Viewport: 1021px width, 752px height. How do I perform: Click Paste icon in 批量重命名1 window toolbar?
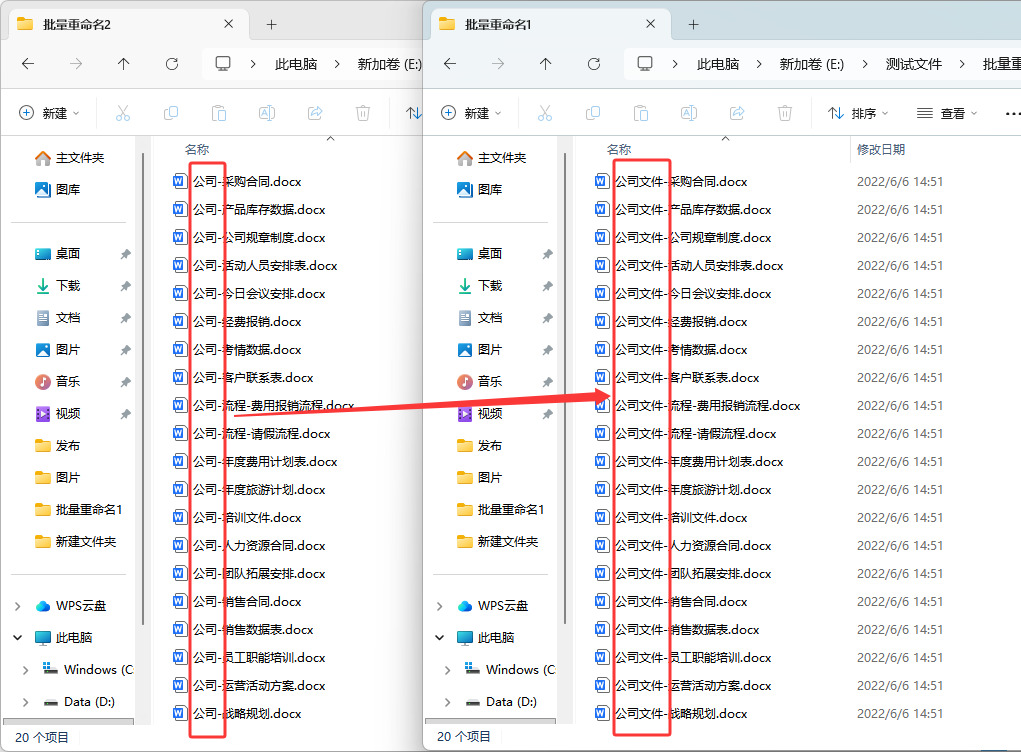click(x=641, y=113)
